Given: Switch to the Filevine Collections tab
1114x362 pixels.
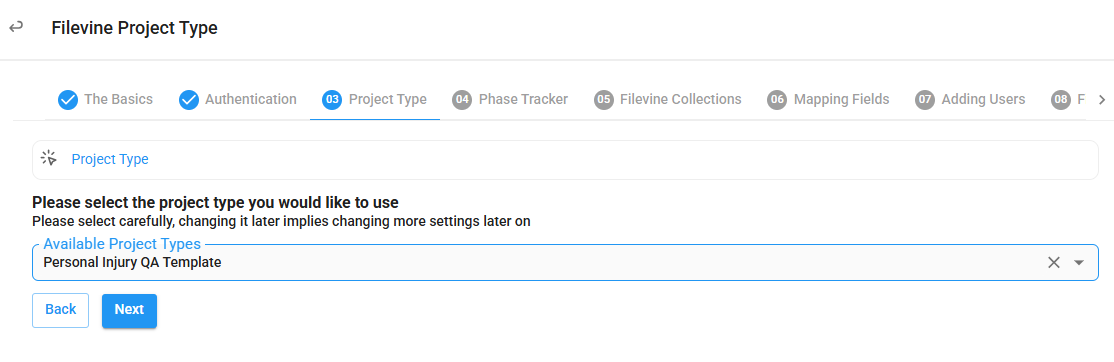Looking at the screenshot, I should 668,99.
